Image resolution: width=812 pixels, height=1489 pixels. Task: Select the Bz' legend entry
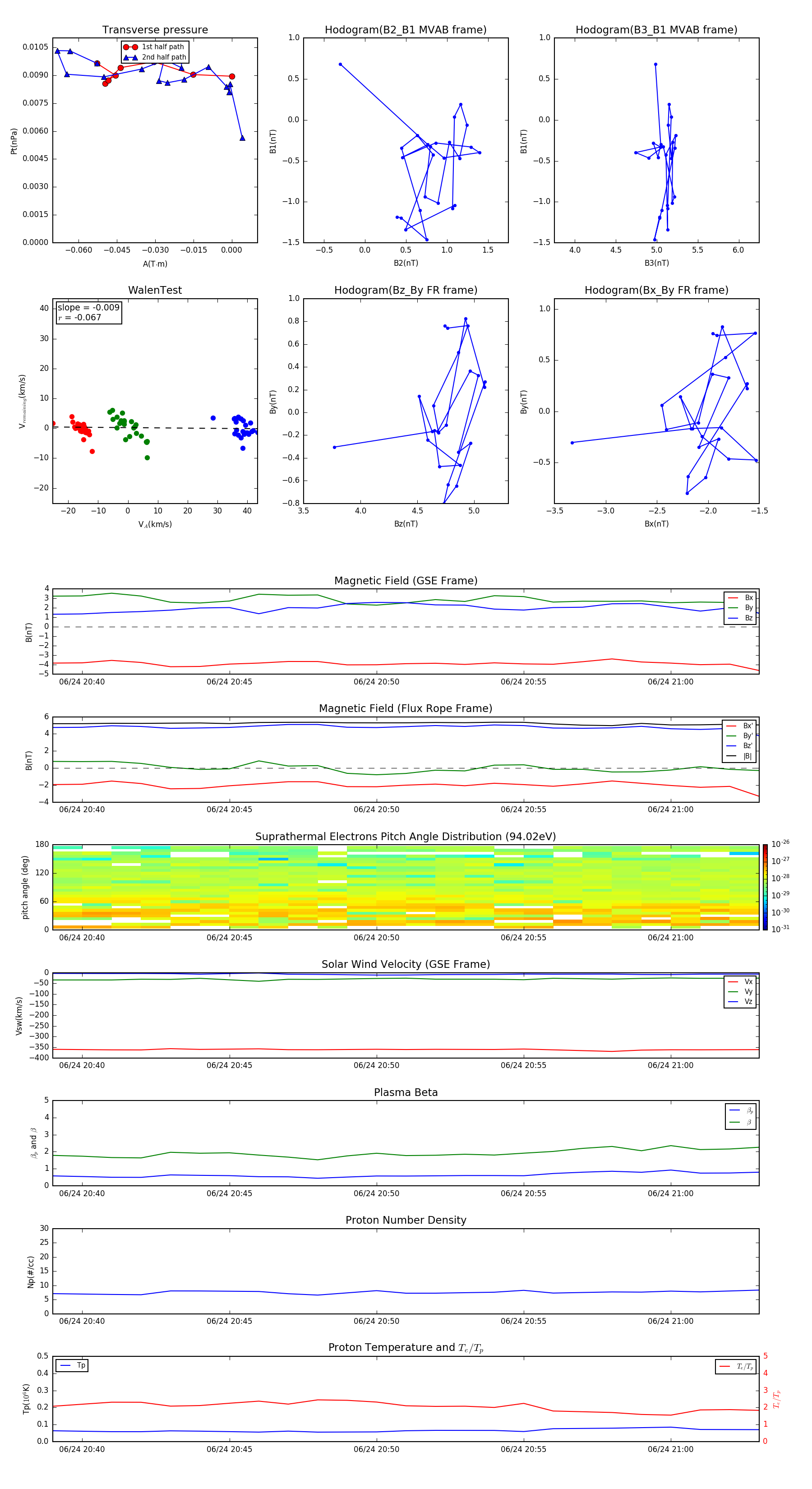(x=740, y=746)
